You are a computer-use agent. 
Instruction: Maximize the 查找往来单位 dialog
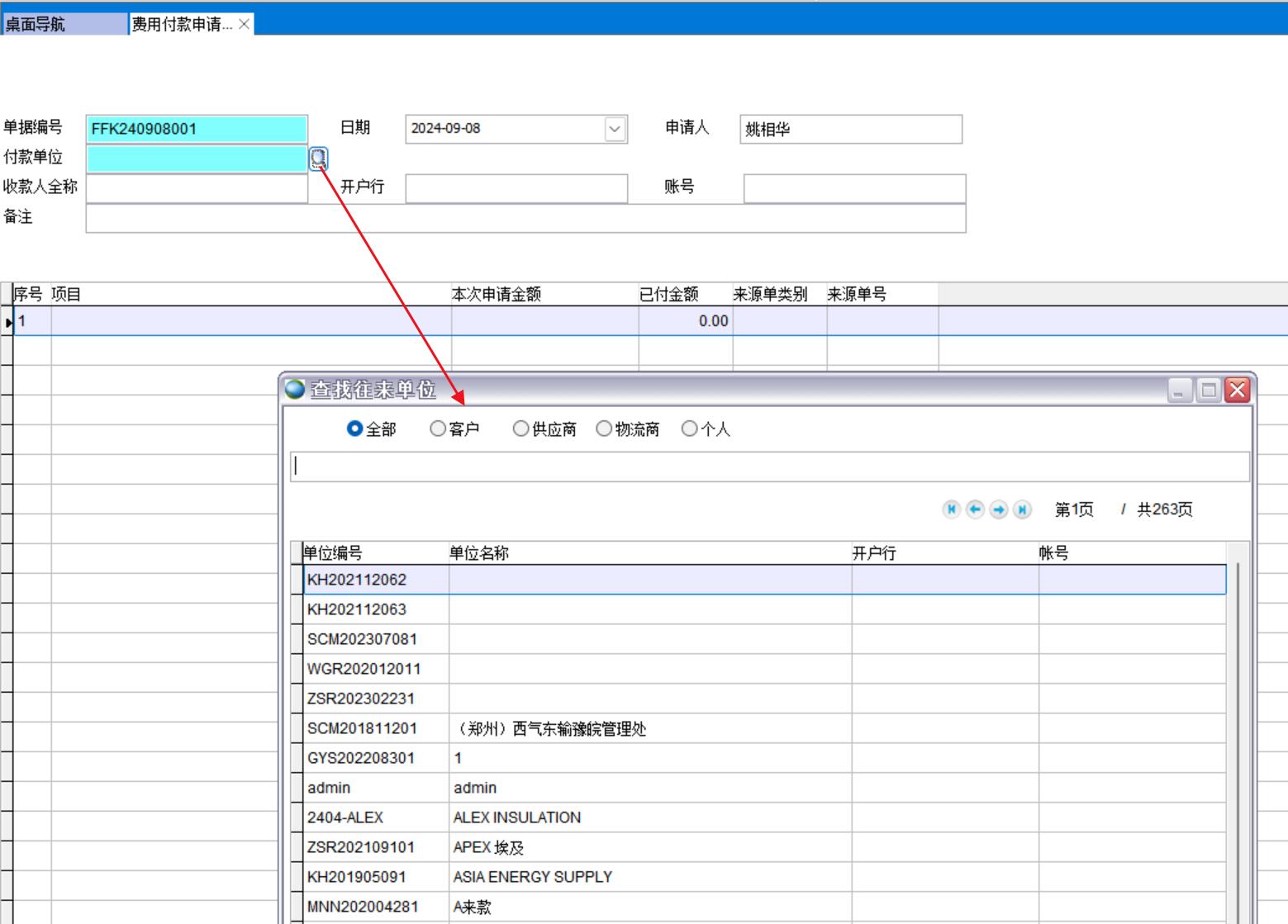(x=1209, y=390)
